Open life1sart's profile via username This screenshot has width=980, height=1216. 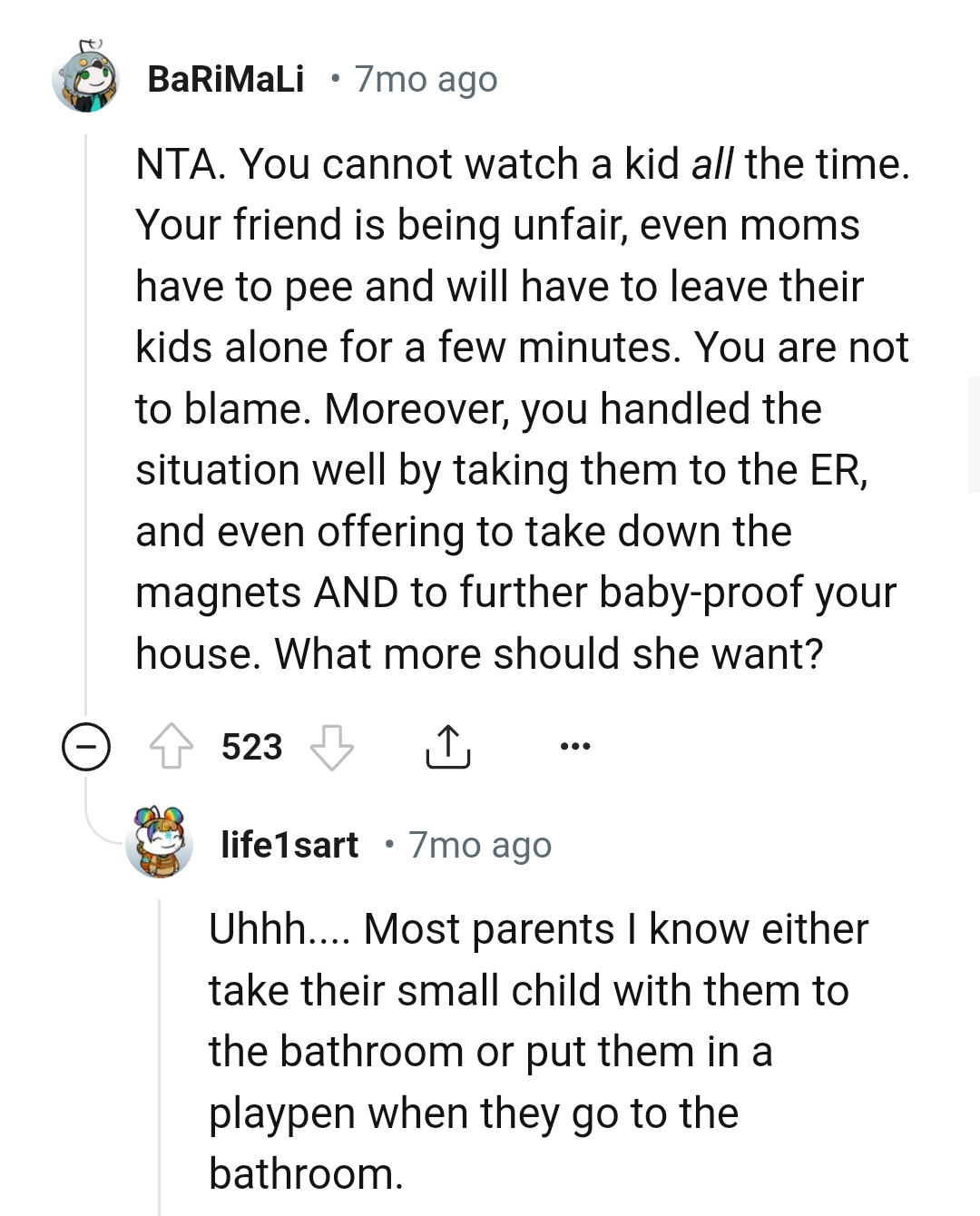point(290,844)
